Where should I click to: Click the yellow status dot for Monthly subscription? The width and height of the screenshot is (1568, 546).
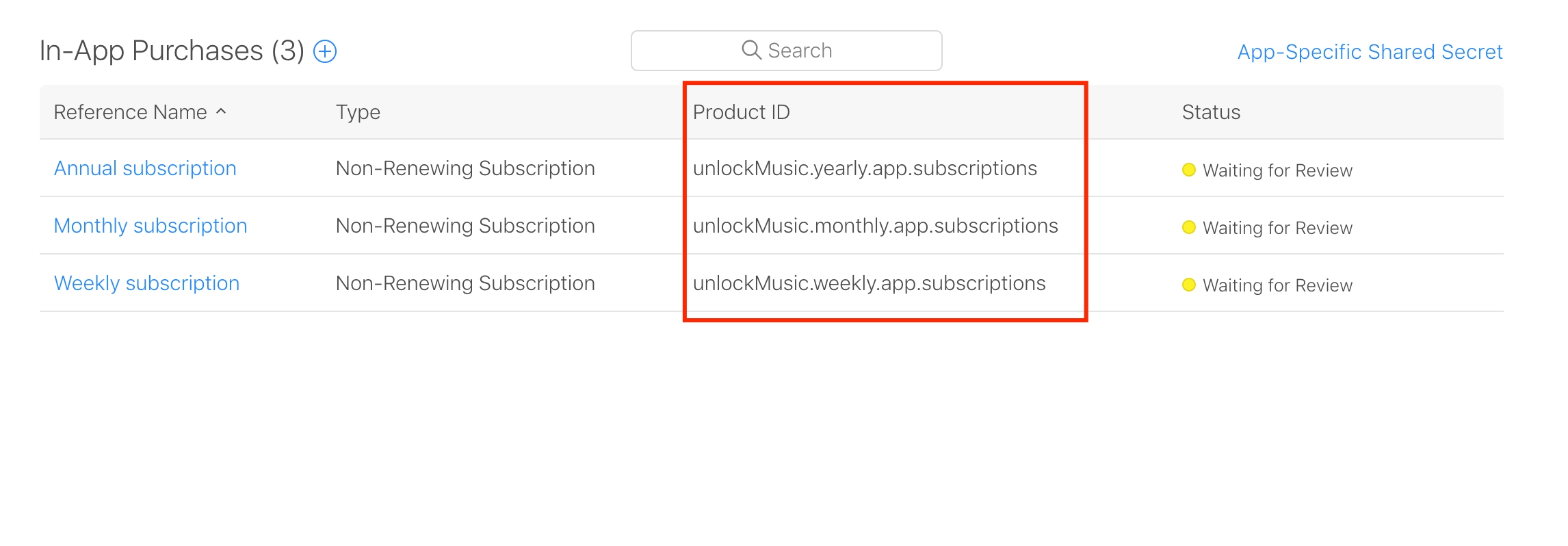[x=1189, y=227]
